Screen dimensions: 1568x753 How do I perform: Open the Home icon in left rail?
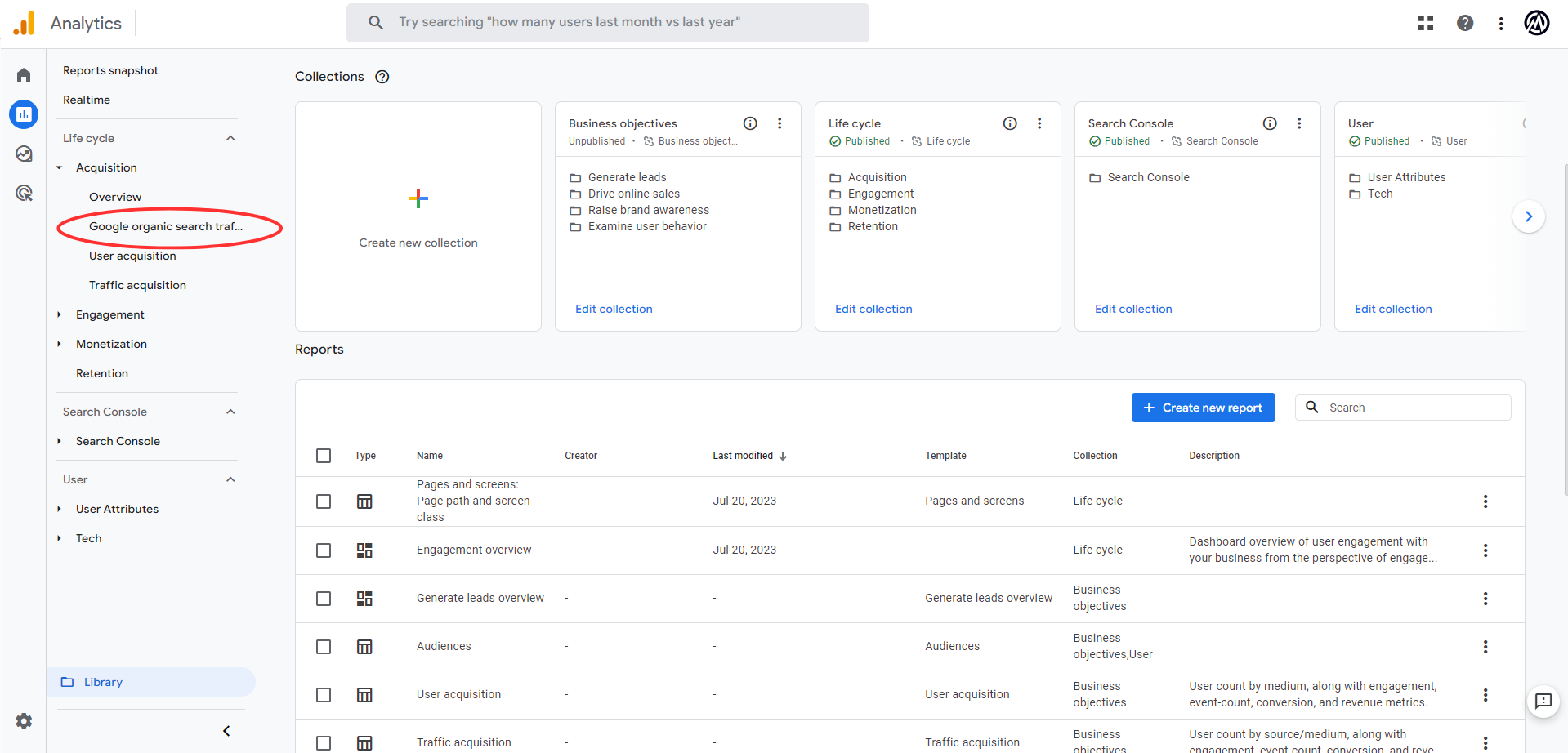(24, 75)
